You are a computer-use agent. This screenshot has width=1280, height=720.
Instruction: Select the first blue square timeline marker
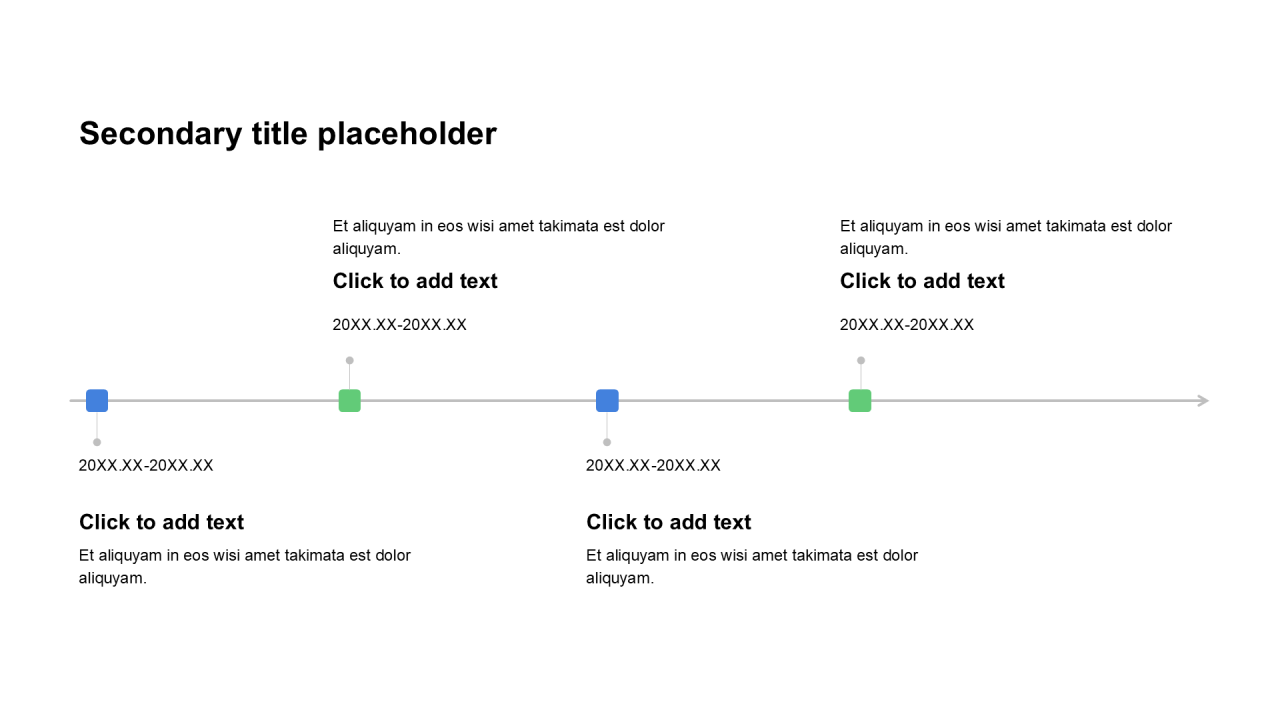pyautogui.click(x=97, y=401)
